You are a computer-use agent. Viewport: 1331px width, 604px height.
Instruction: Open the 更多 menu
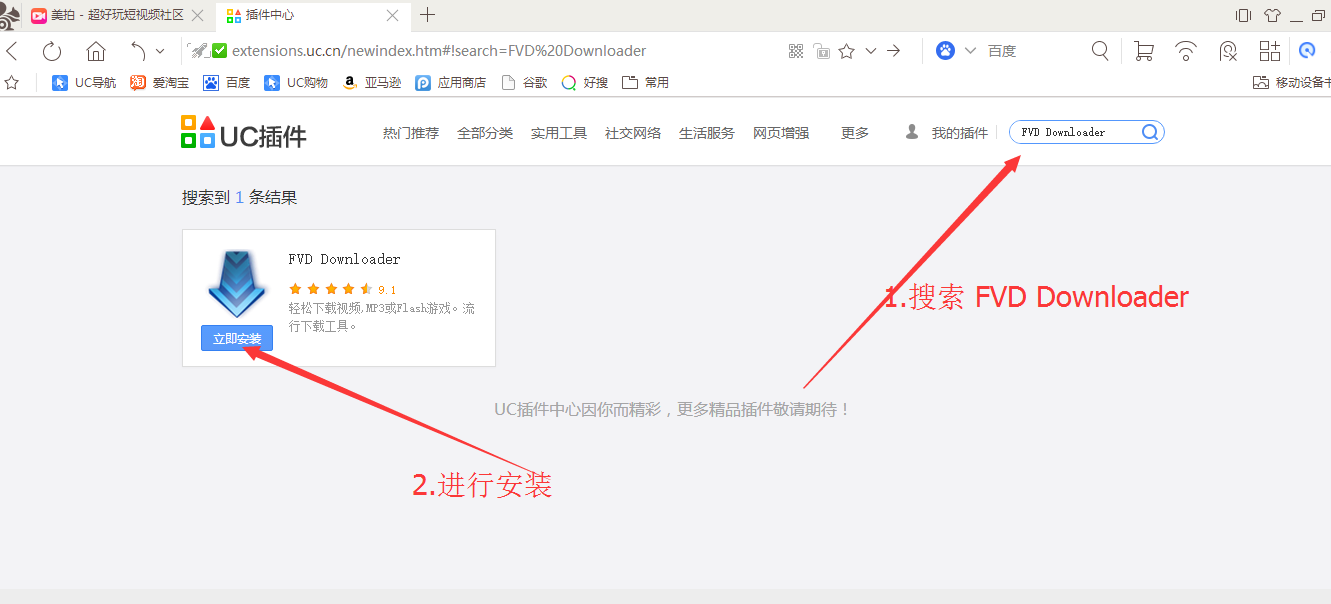(855, 133)
